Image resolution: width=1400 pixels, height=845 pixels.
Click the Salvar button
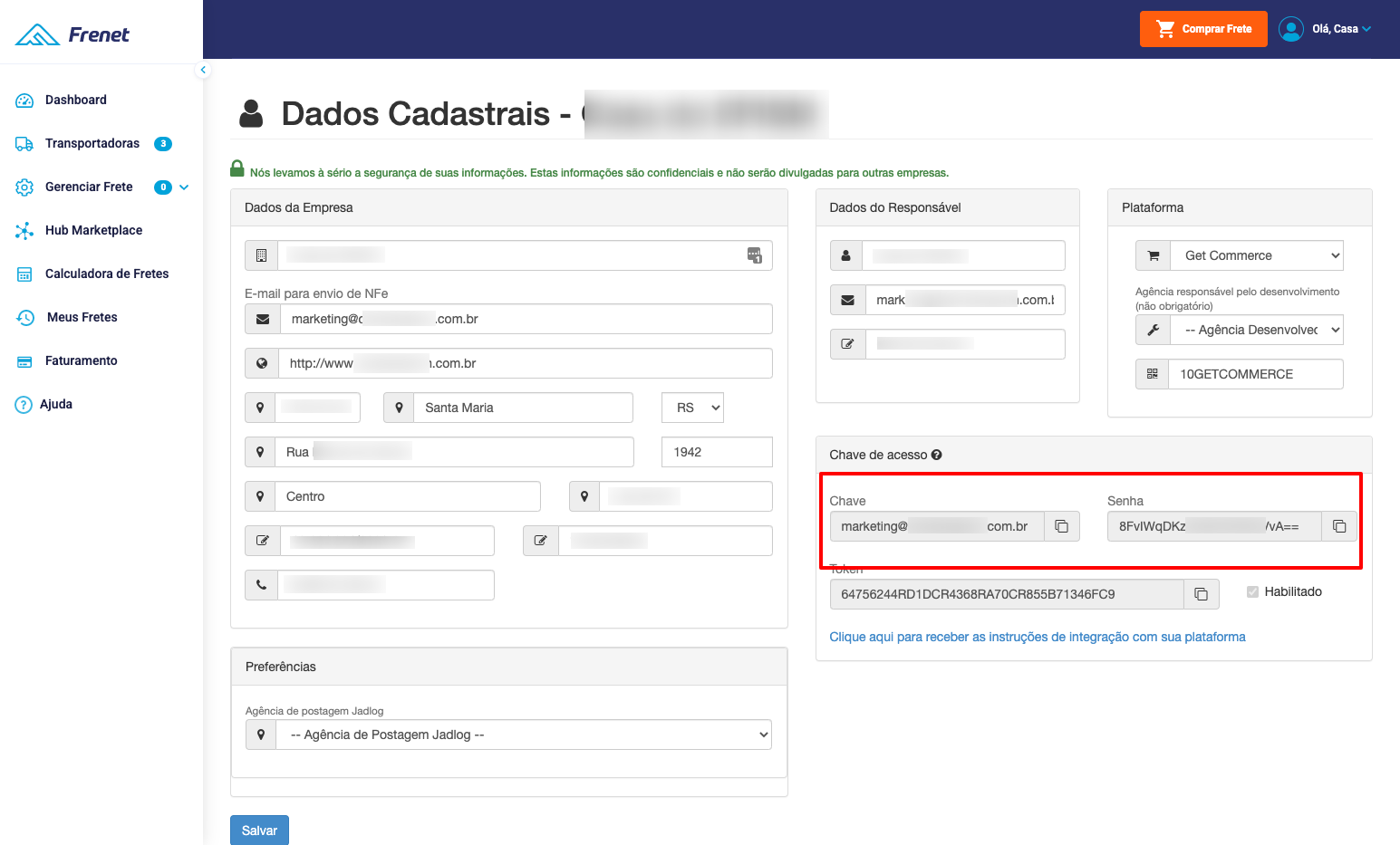click(x=259, y=831)
